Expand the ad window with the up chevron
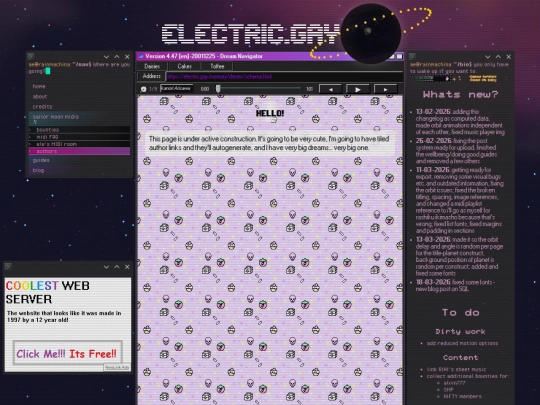Viewport: 540px width, 405px height. 117,267
